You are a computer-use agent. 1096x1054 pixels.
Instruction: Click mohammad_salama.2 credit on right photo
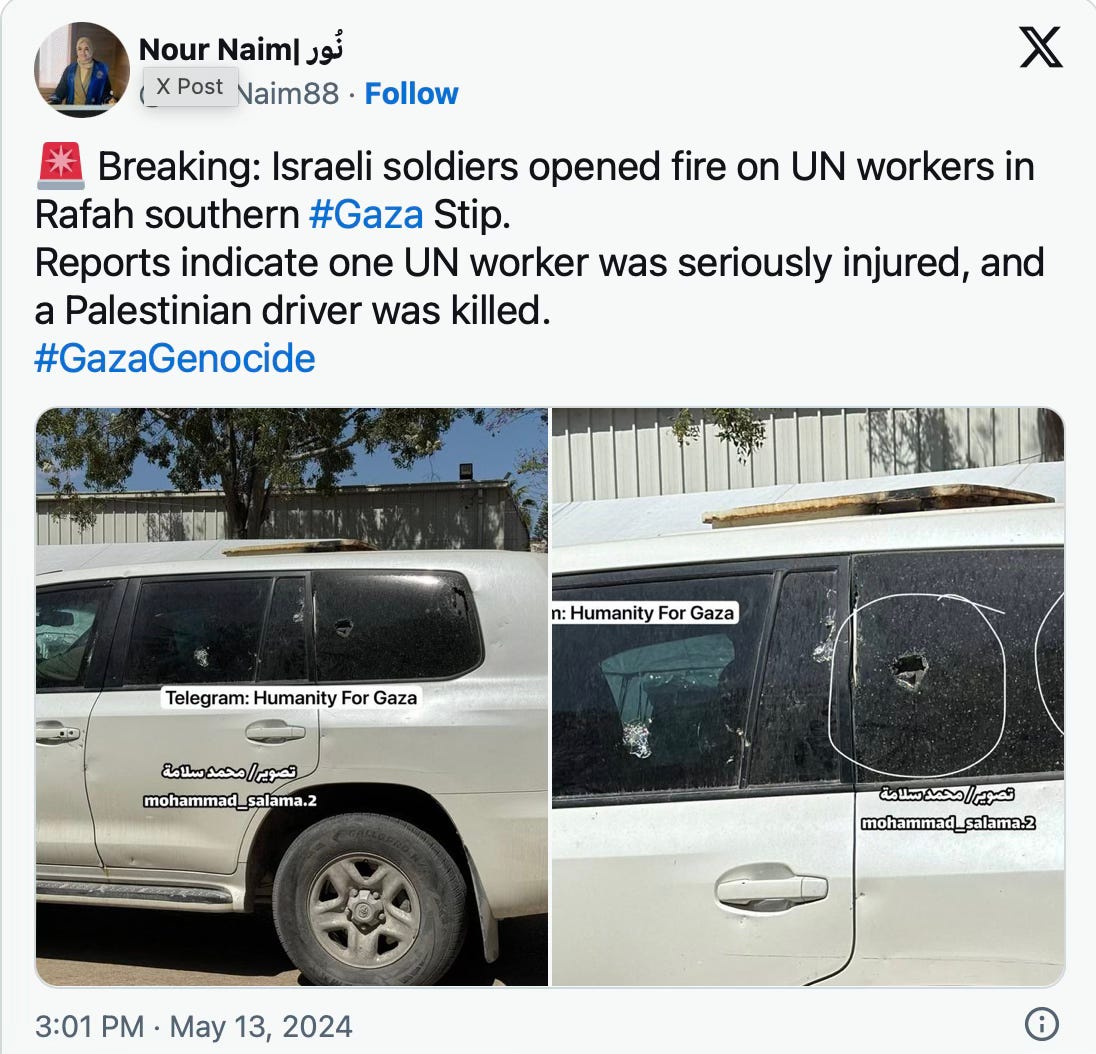(948, 823)
